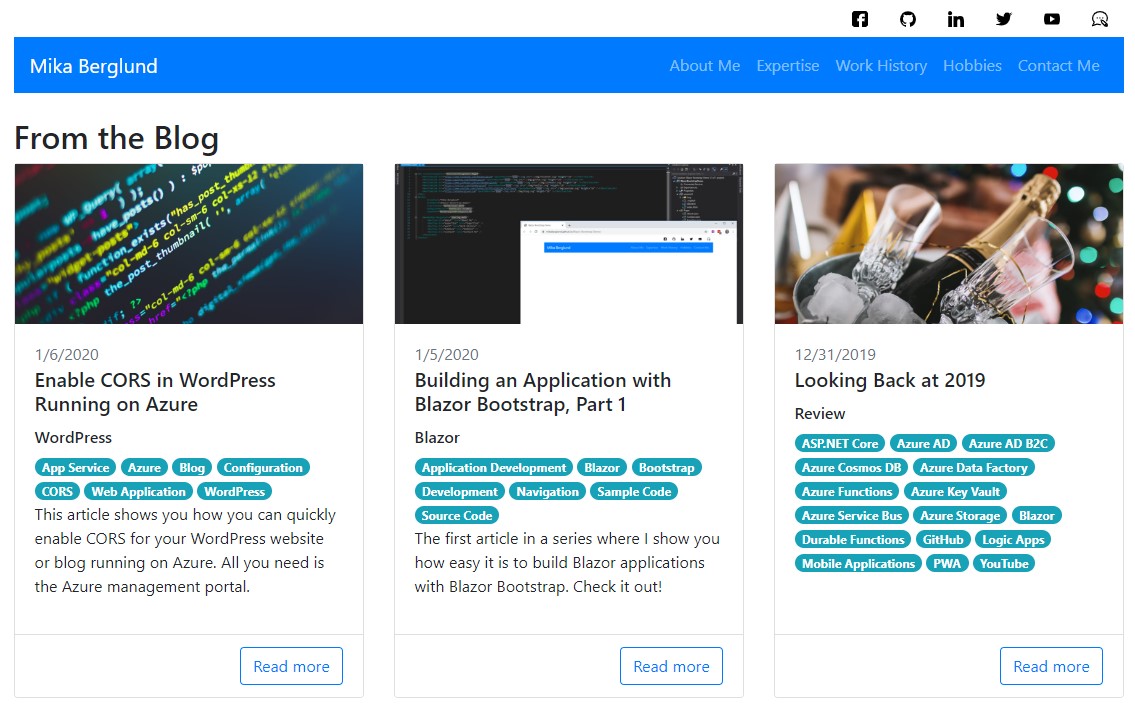Click the Azure Storage tag
This screenshot has width=1135, height=711.
[x=960, y=516]
